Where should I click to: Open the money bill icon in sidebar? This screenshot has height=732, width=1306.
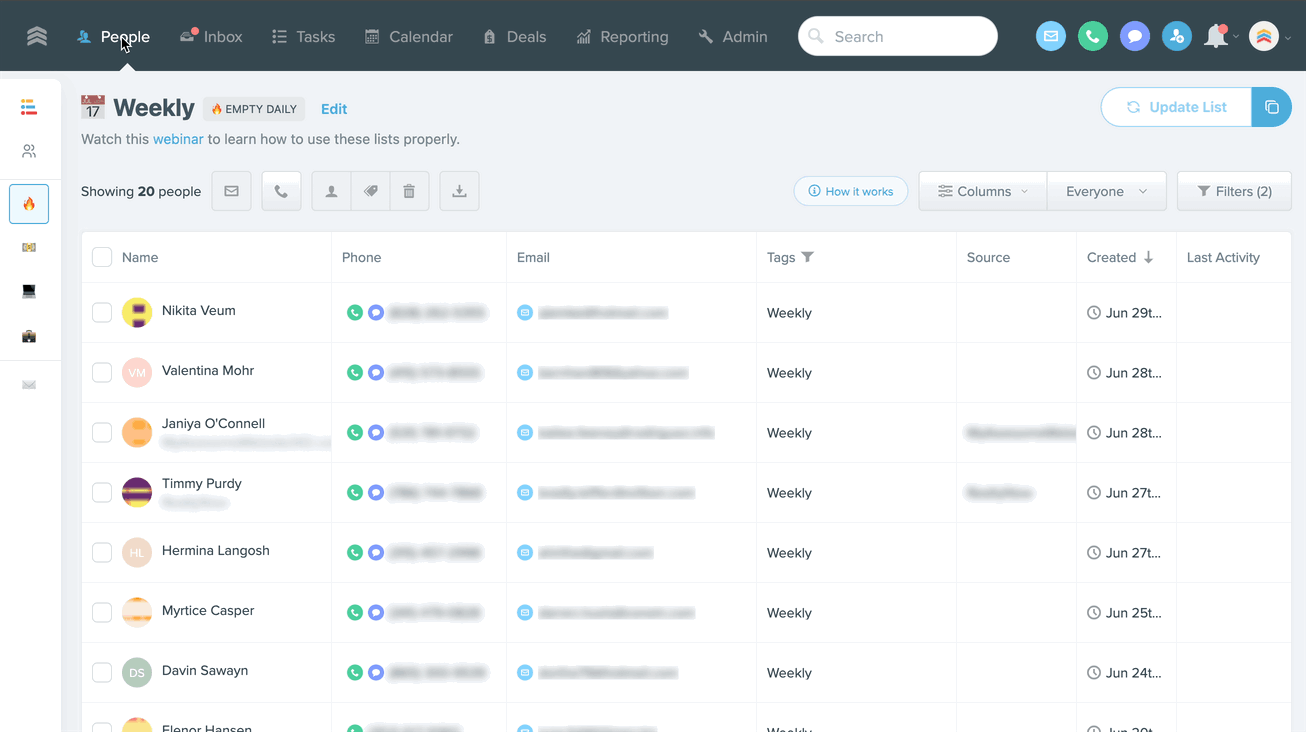pos(29,247)
